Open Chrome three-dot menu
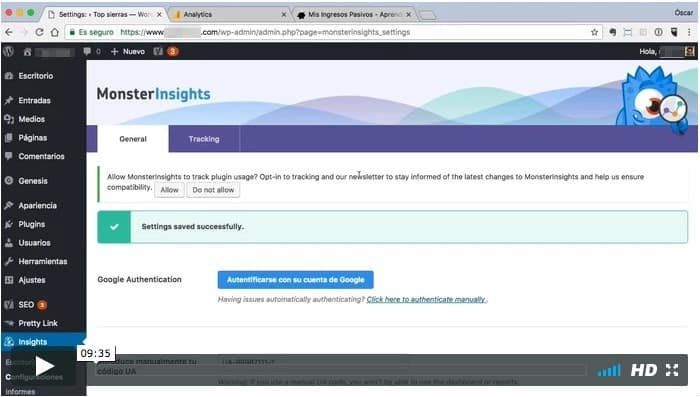 point(689,32)
